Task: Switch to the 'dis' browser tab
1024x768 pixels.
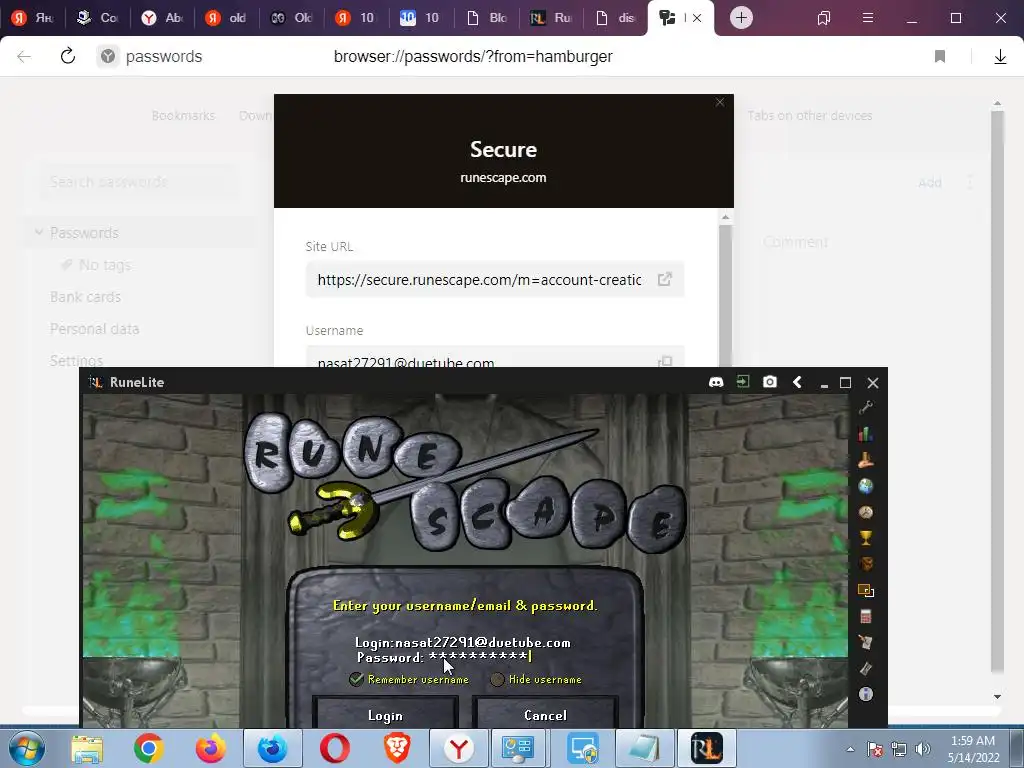Action: (615, 18)
